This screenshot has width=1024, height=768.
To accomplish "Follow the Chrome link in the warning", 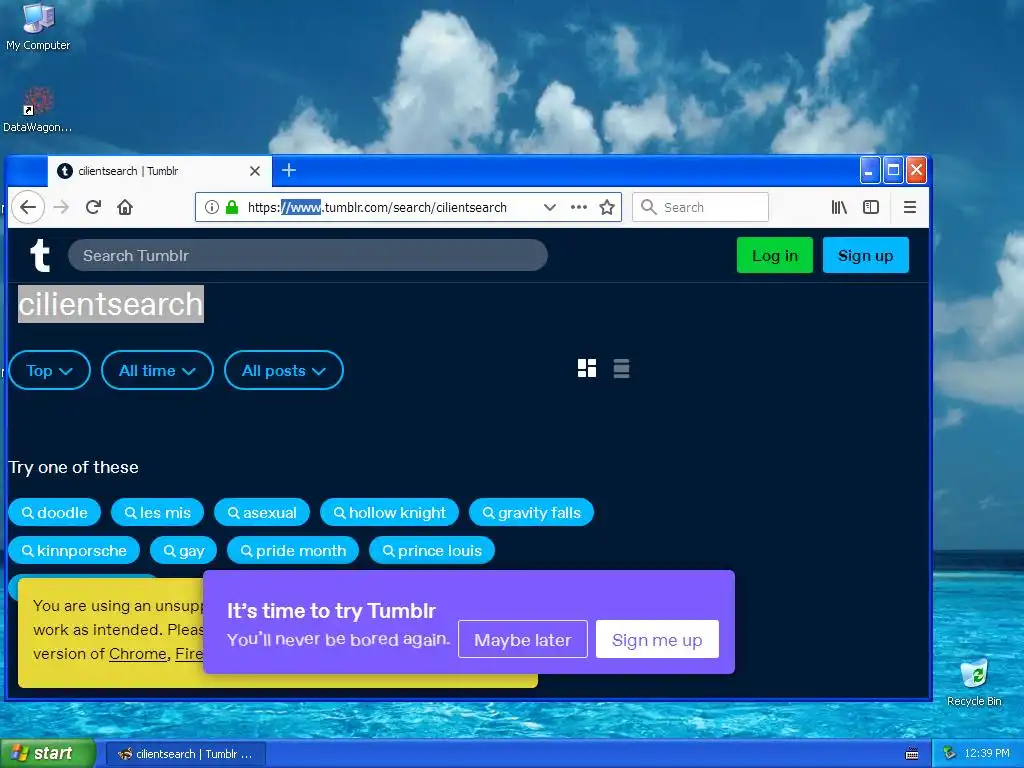I will [138, 654].
